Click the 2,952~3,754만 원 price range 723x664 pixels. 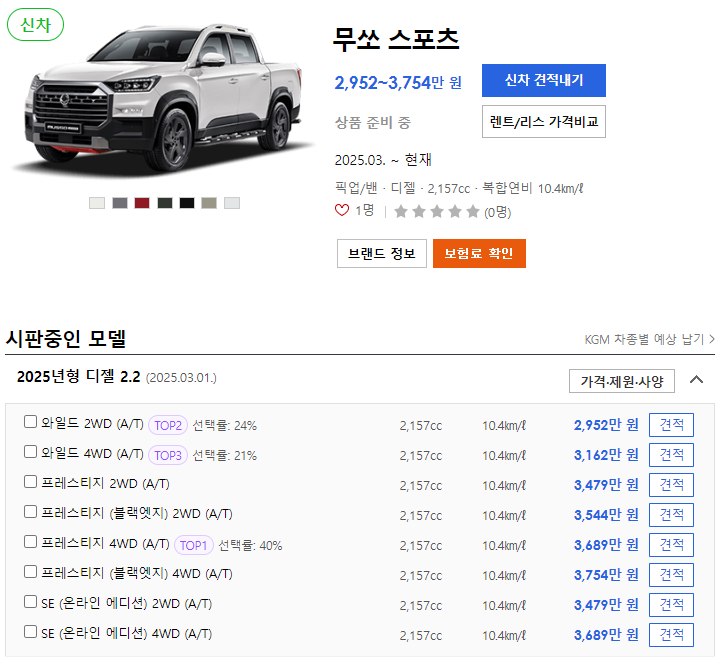click(398, 83)
